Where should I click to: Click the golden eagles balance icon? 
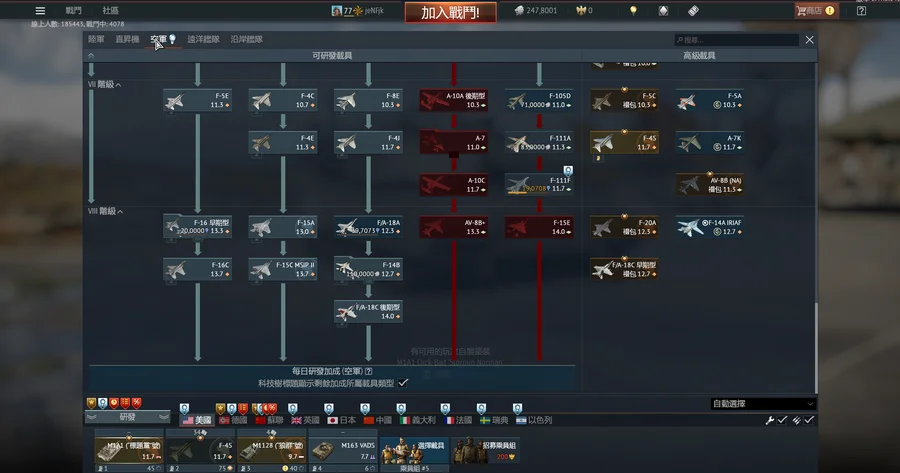coord(580,10)
